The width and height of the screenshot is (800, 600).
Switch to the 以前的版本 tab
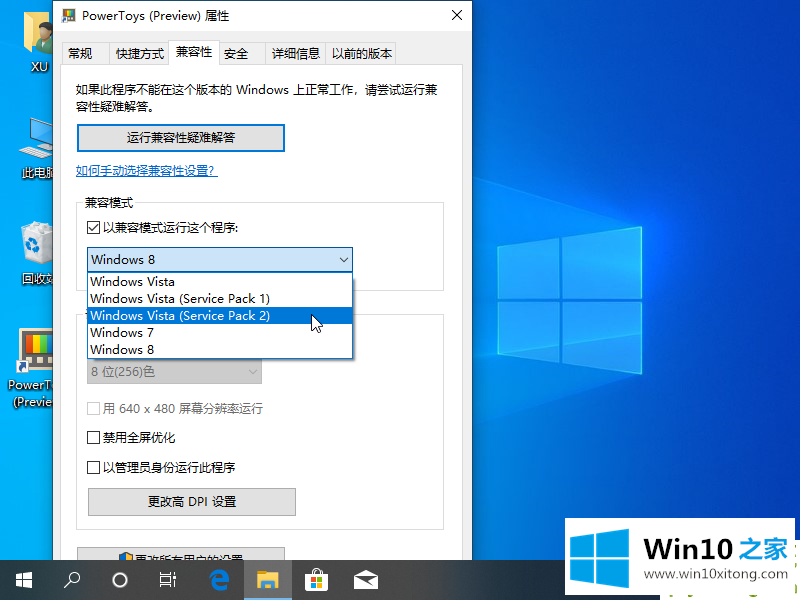361,54
